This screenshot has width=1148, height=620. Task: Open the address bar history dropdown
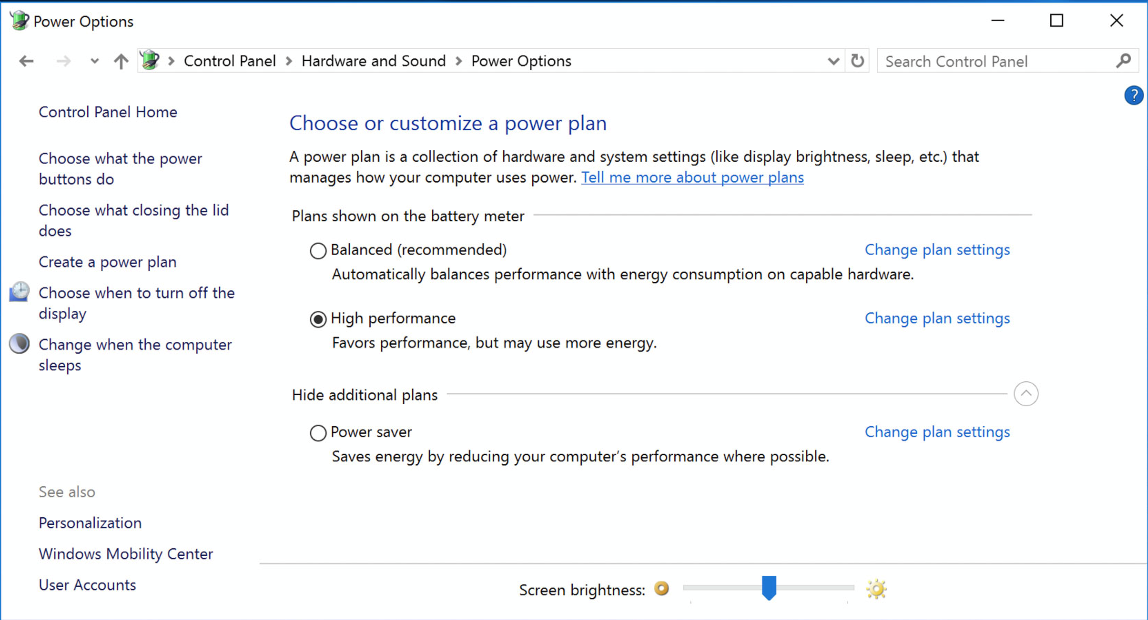pos(833,61)
